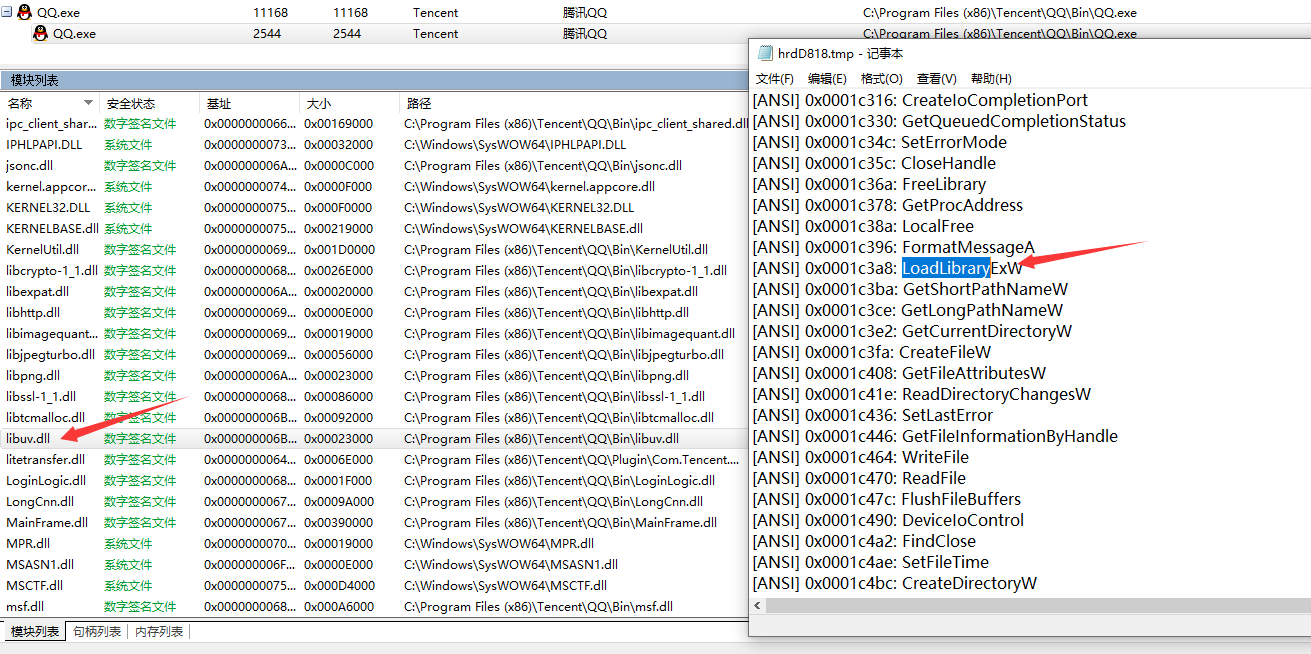Sort the module list by the 路径 column
1311x654 pixels.
tap(574, 103)
